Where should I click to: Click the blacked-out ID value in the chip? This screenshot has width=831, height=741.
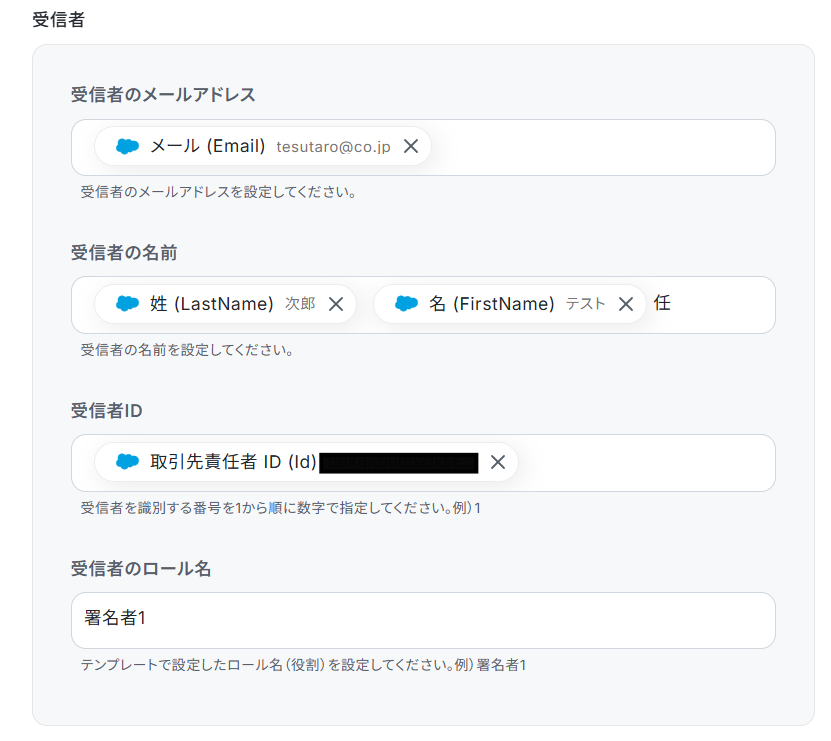(x=399, y=462)
